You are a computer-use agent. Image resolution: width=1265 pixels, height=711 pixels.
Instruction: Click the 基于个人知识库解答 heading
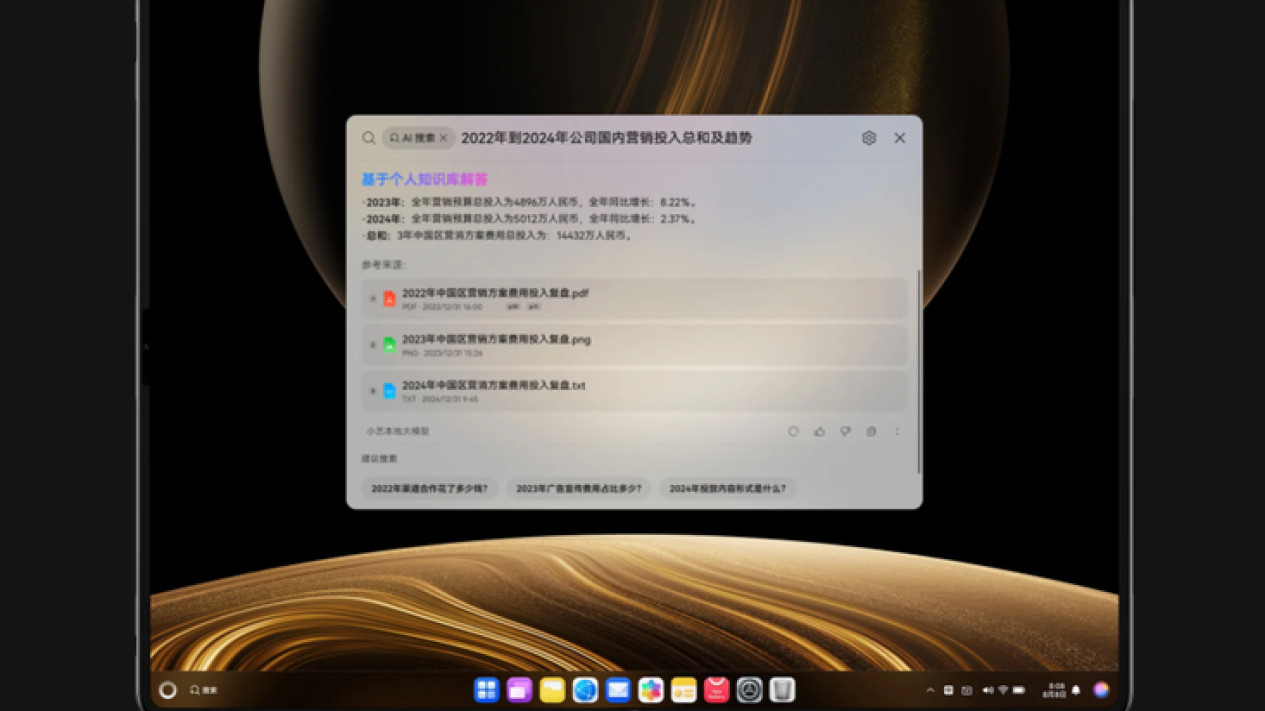click(424, 180)
